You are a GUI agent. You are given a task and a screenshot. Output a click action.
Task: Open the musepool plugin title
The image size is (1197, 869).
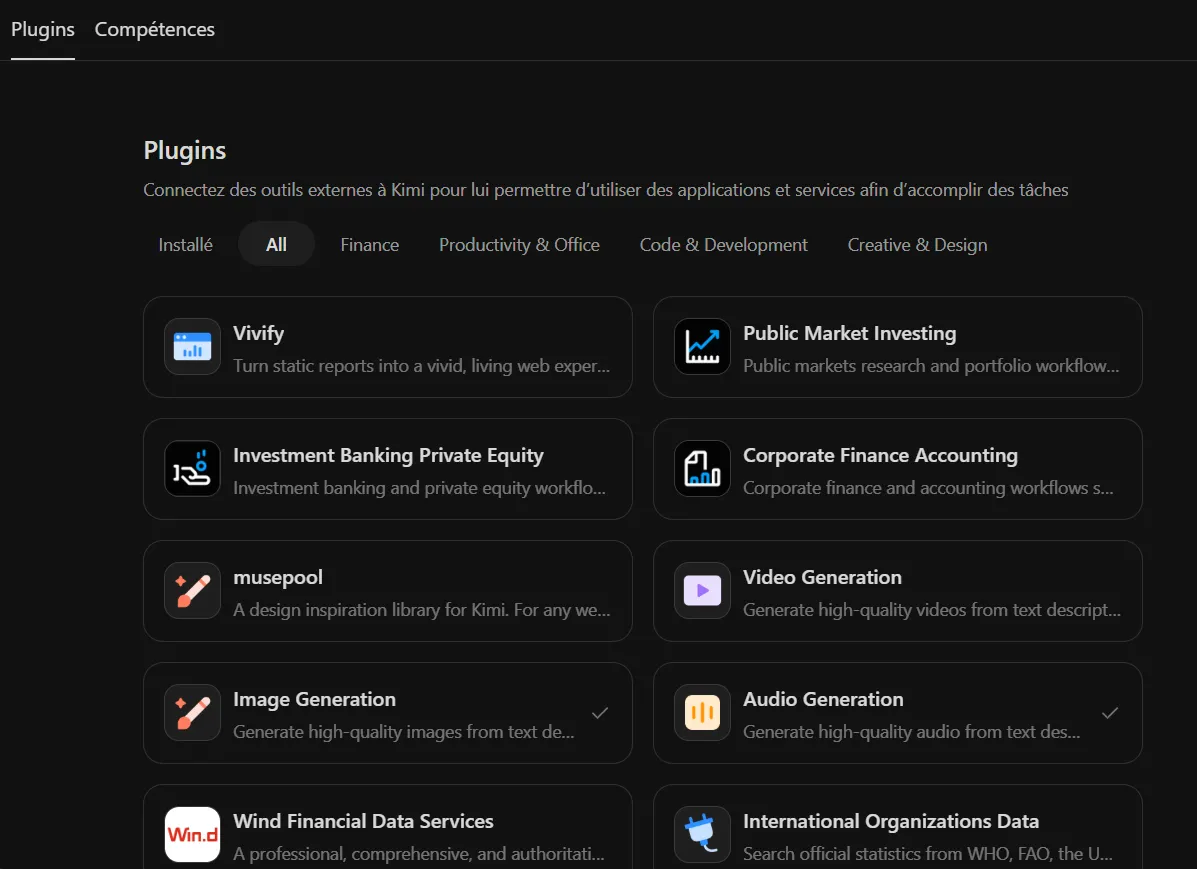(278, 578)
